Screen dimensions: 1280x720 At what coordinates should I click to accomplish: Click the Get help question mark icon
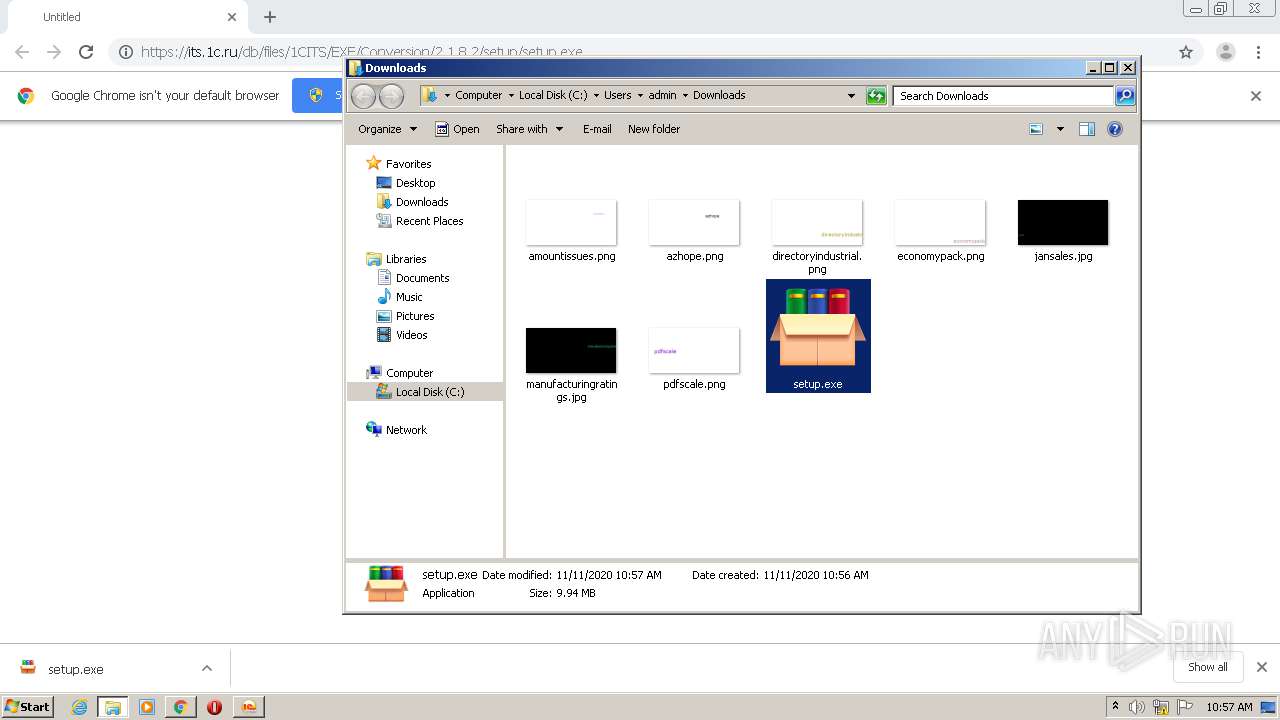click(1115, 129)
